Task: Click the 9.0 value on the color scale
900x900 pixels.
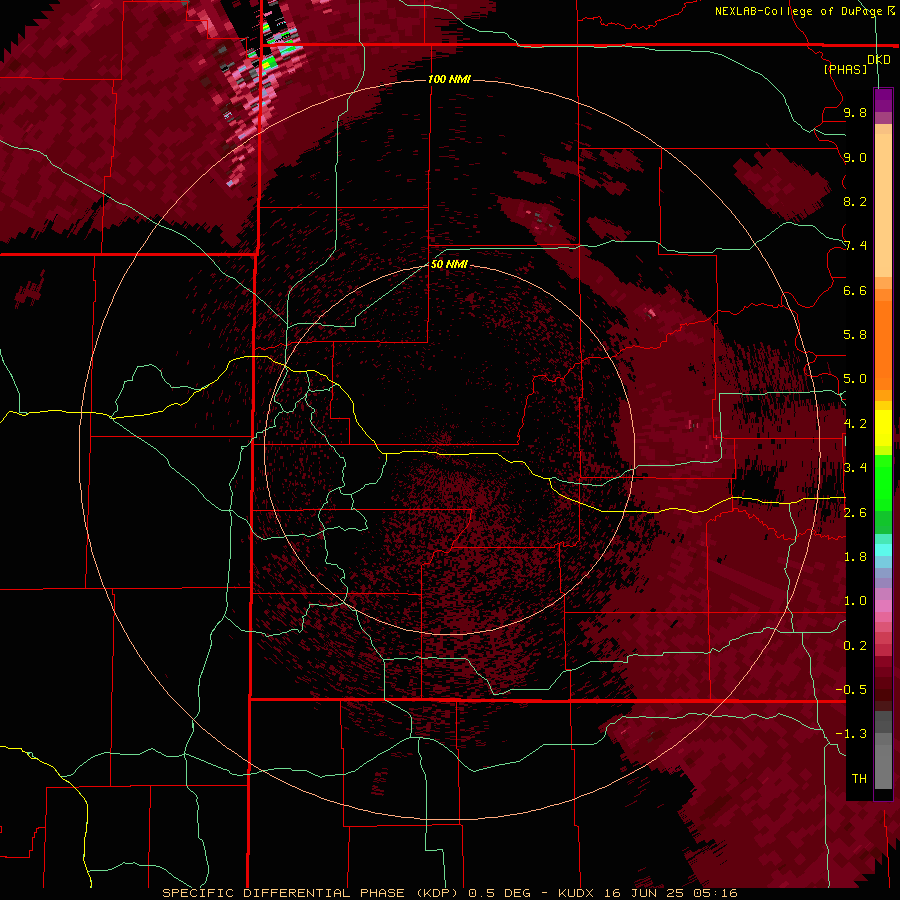Action: point(855,157)
